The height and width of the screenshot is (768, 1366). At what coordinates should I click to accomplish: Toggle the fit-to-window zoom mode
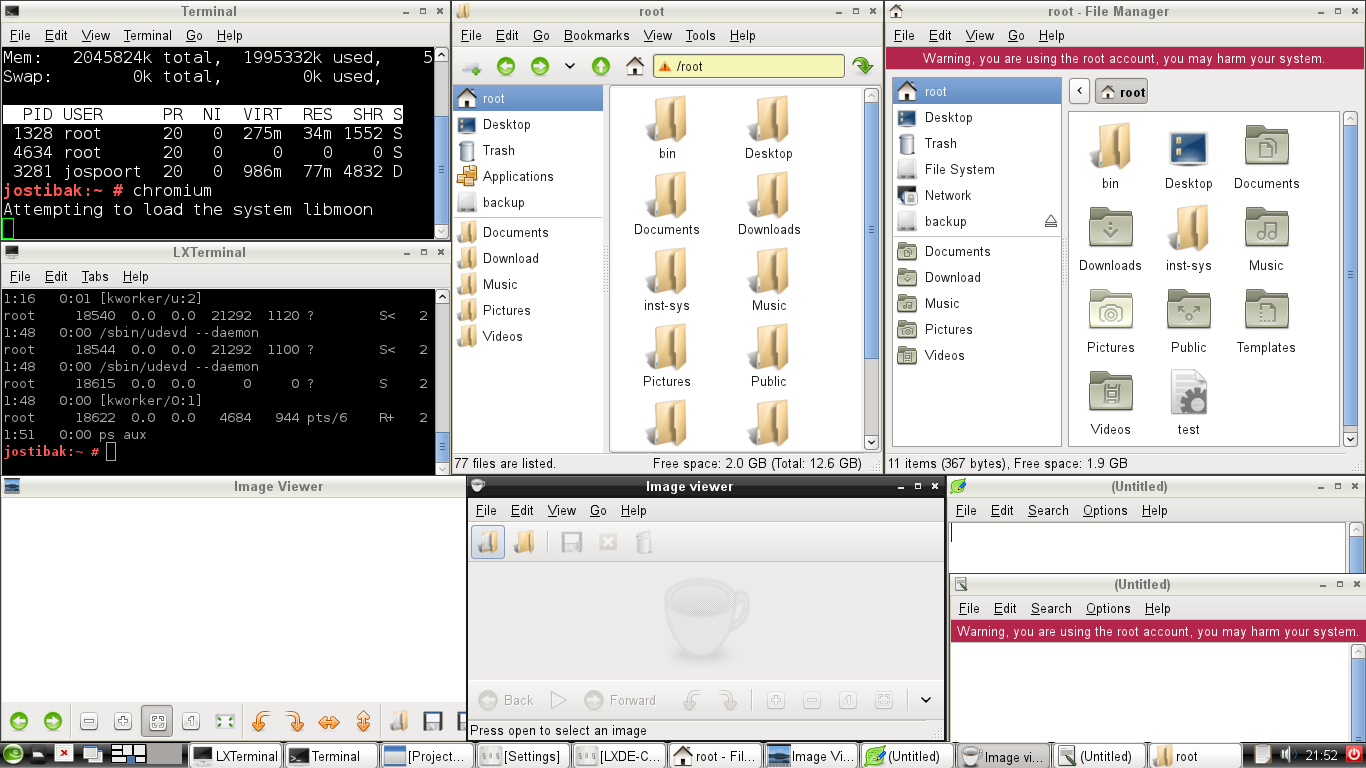[x=158, y=721]
